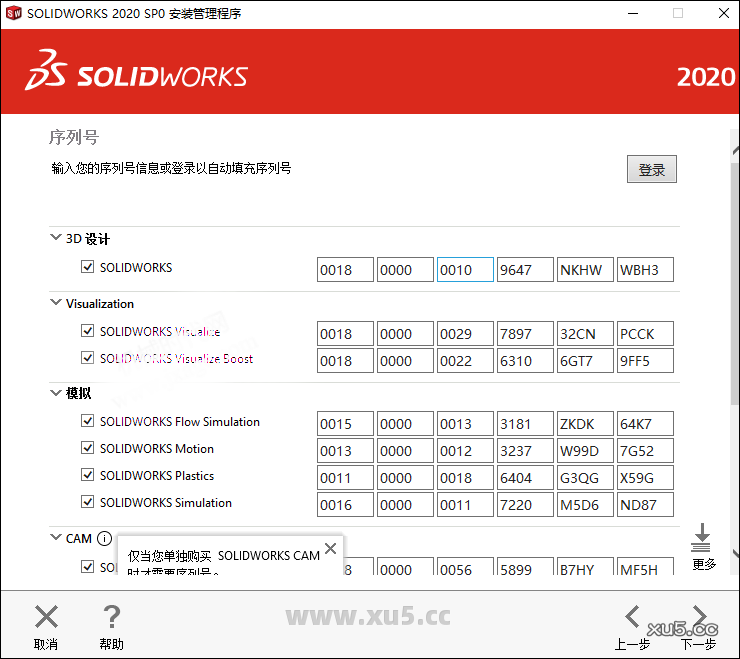Go to previous step (上一步) arrow
This screenshot has width=740, height=659.
click(632, 617)
